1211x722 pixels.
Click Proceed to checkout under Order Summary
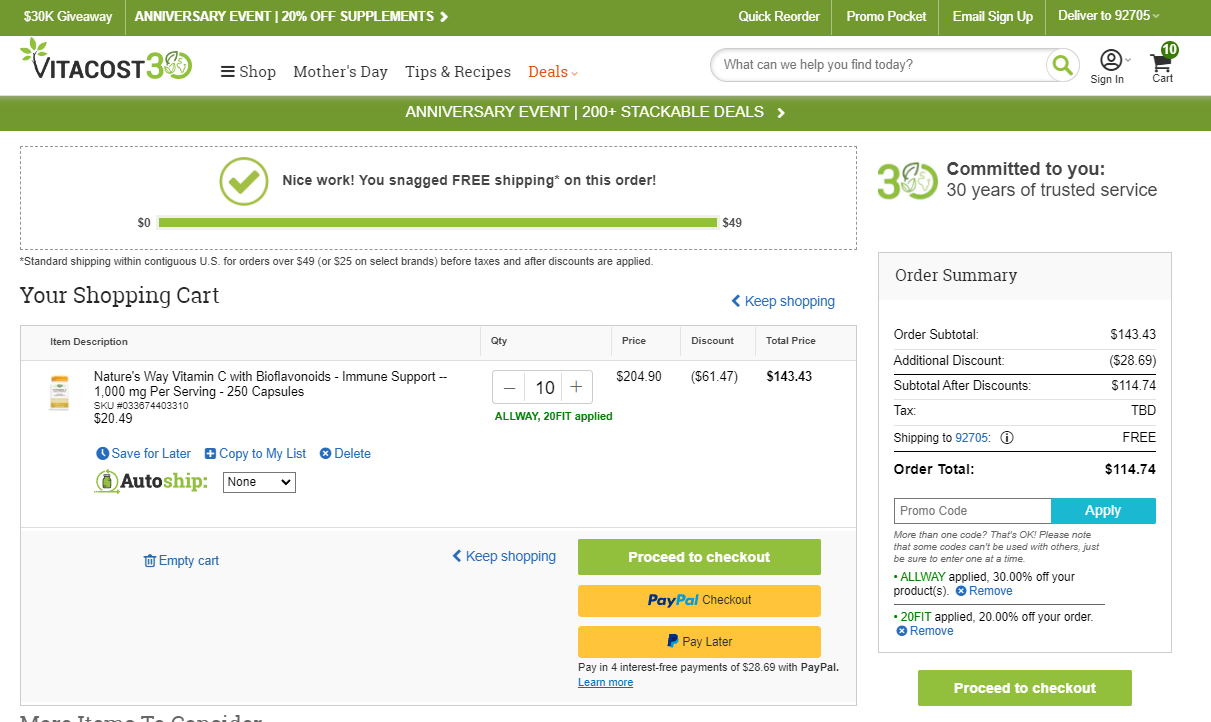pyautogui.click(x=1025, y=688)
